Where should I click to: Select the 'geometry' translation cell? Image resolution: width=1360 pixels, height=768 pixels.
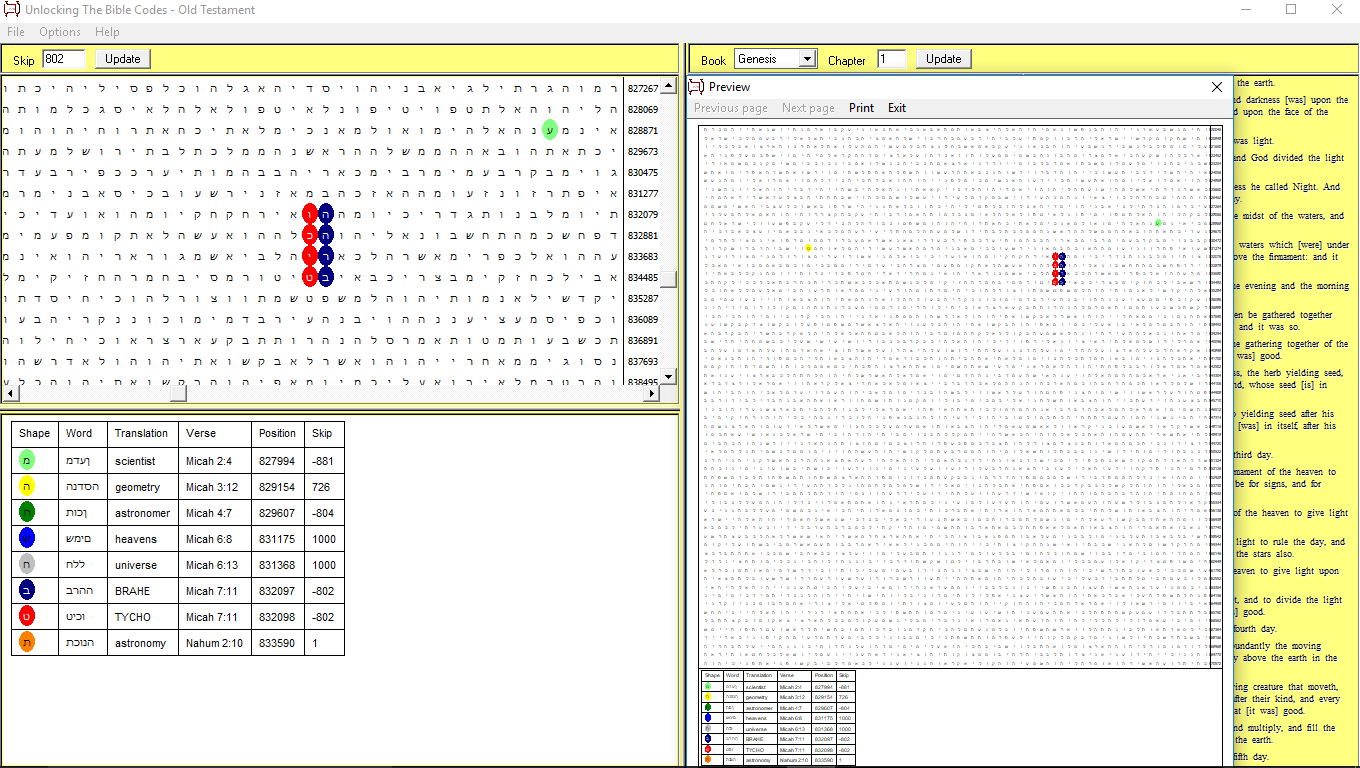point(143,487)
